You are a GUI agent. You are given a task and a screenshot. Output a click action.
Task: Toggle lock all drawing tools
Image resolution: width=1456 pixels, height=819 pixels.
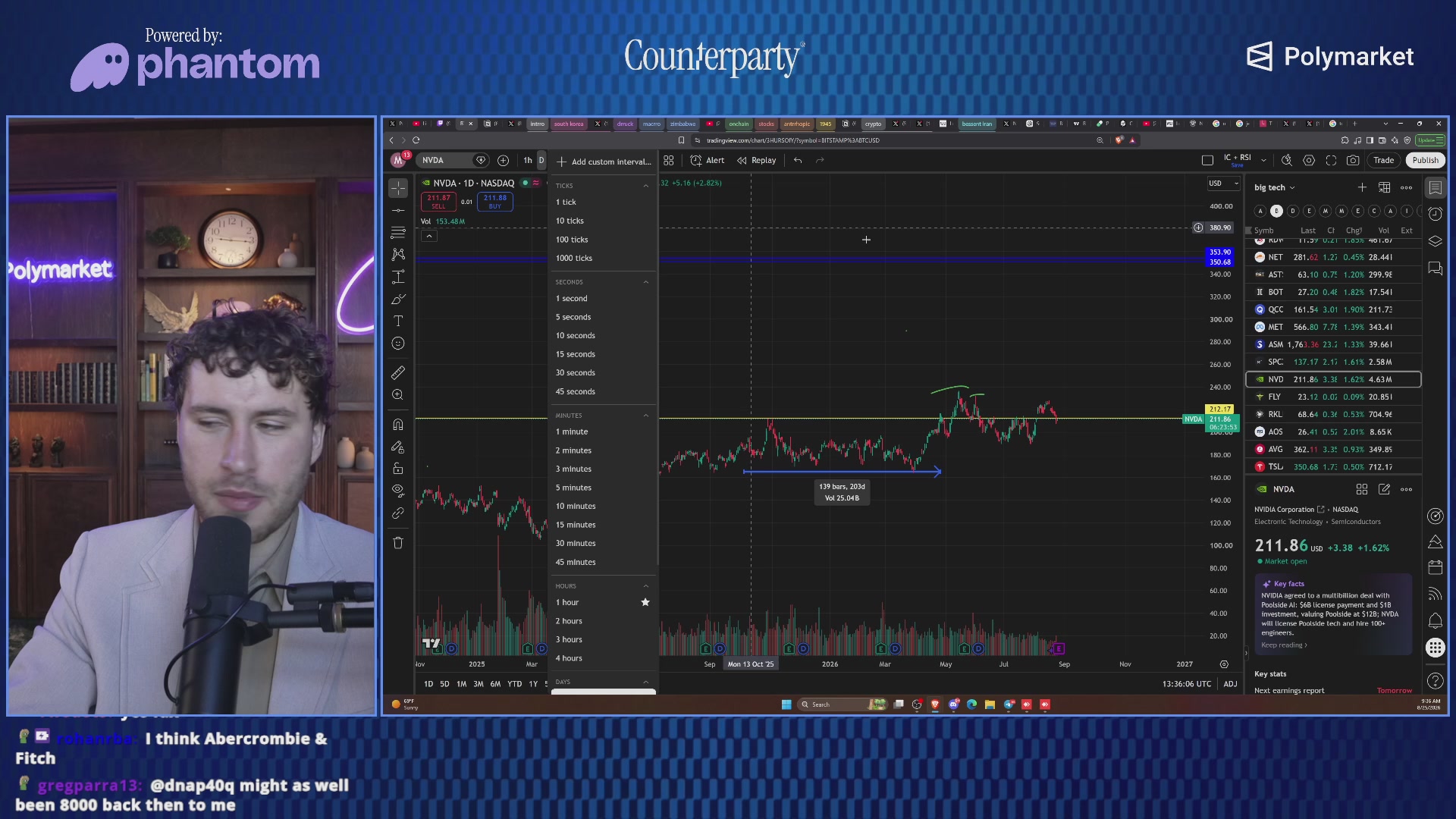[x=398, y=469]
